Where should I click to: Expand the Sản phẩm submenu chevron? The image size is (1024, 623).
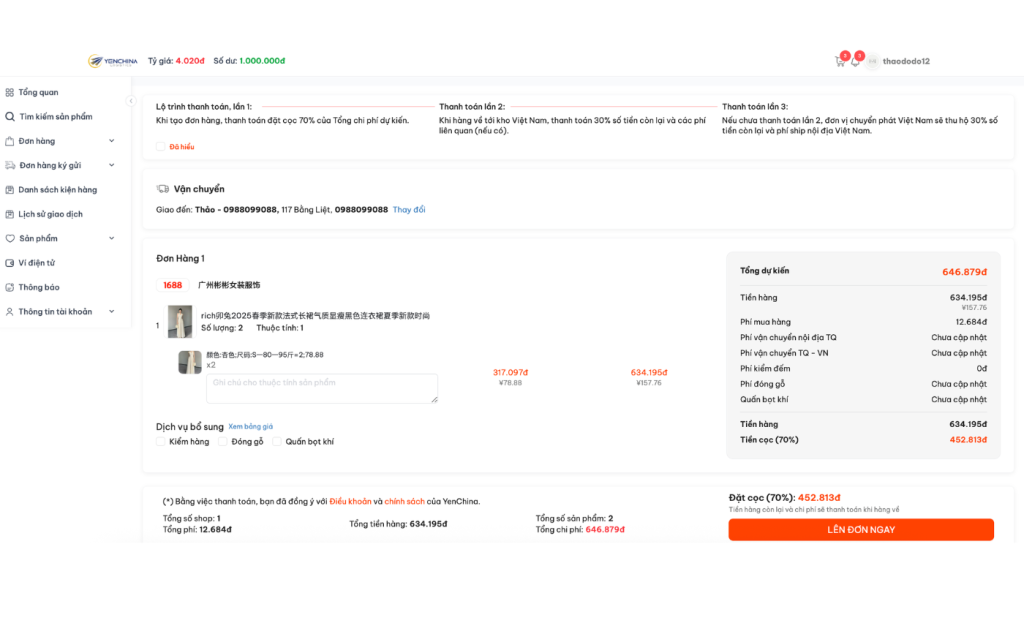(111, 239)
